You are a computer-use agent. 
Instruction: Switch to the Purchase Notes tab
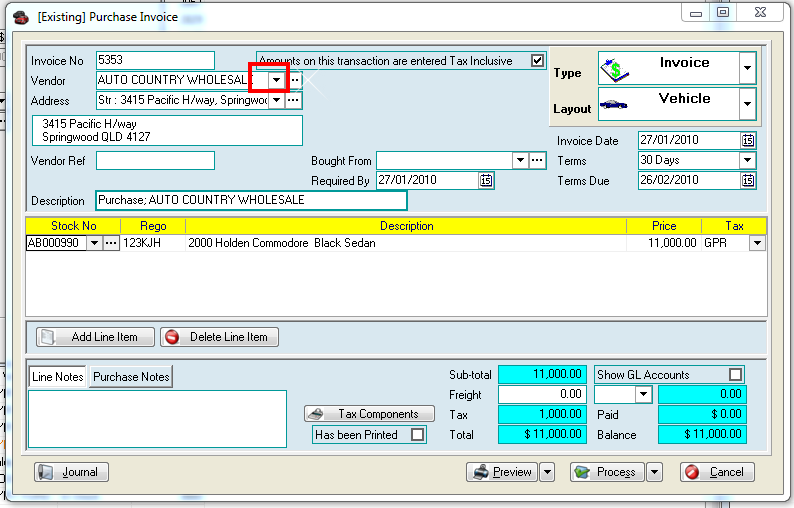(x=131, y=377)
